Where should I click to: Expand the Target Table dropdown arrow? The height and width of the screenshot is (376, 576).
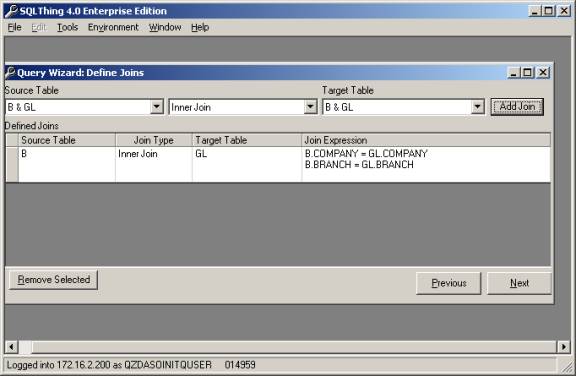pos(477,107)
